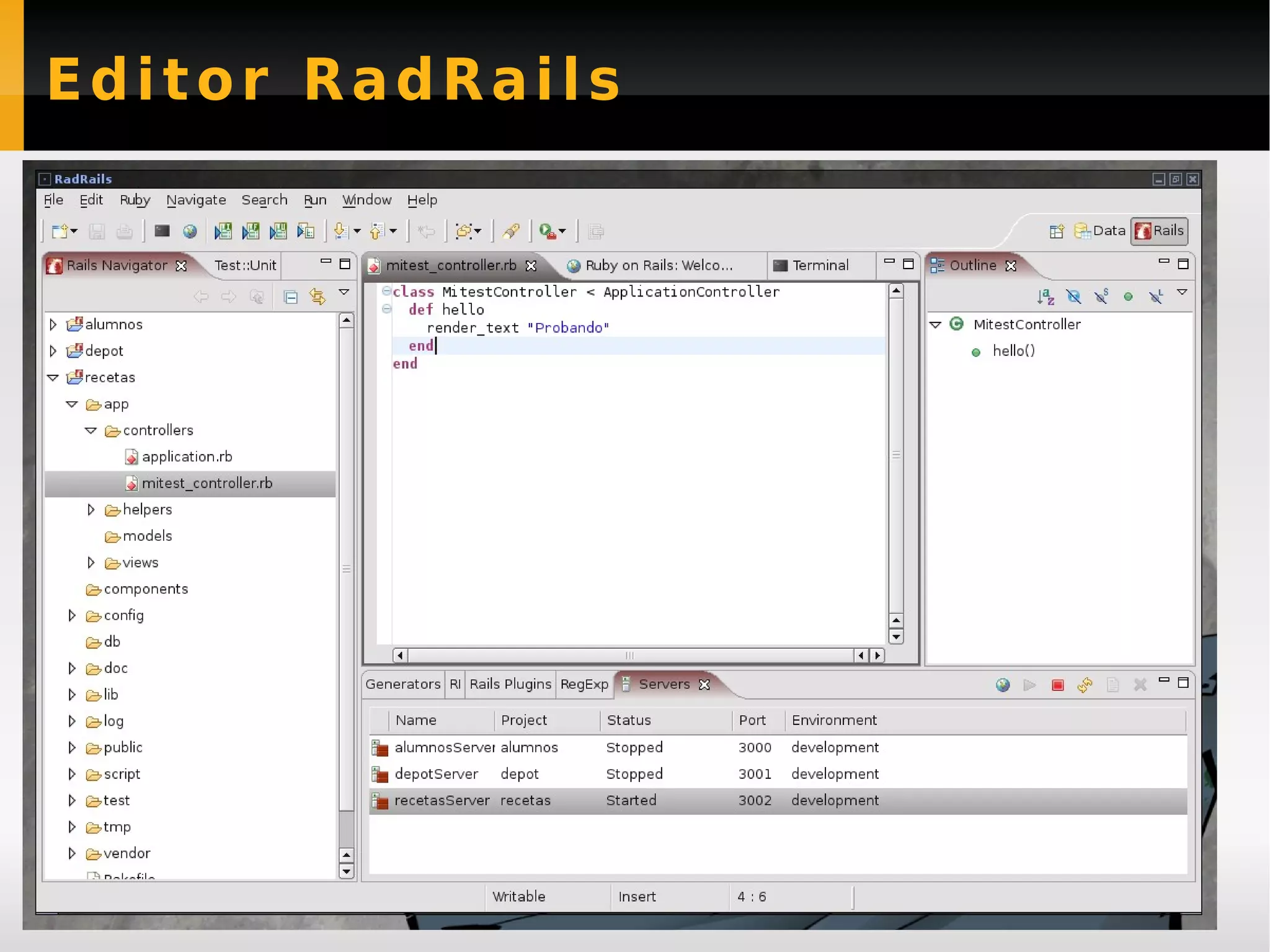Click the terminal icon in main toolbar
This screenshot has width=1270, height=952.
[162, 231]
